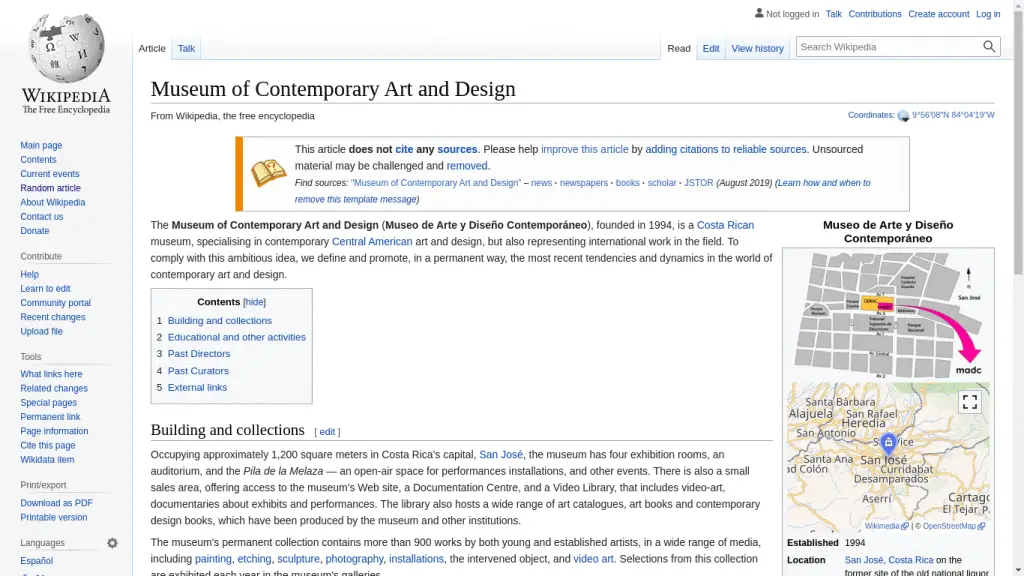Image resolution: width=1024 pixels, height=576 pixels.
Task: Jump to Educational and other activities section
Action: point(236,337)
